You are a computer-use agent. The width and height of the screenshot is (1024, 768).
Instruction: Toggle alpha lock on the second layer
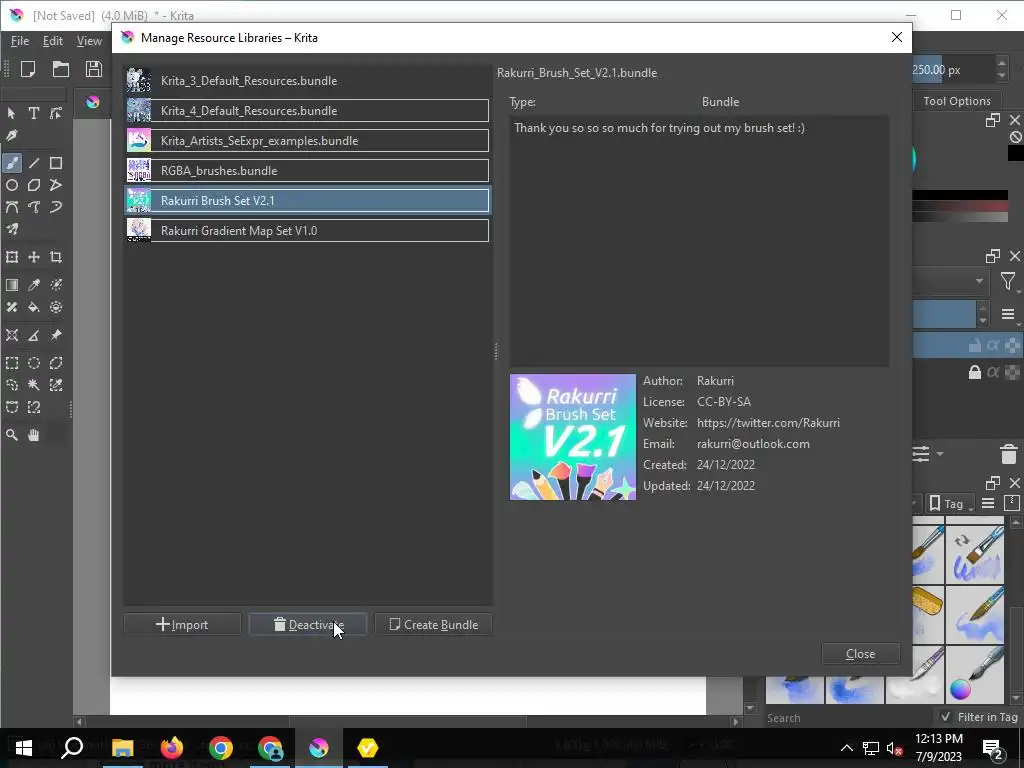tap(1012, 372)
